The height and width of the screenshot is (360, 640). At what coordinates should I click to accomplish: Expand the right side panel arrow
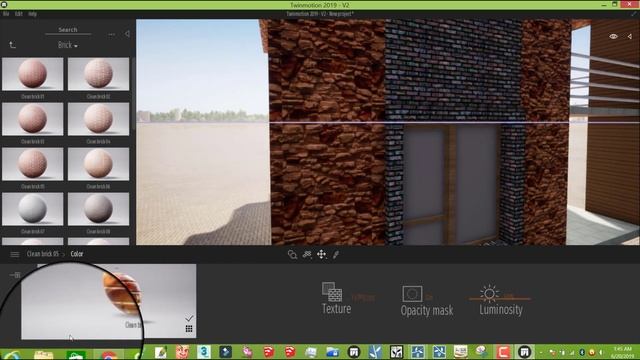(630, 36)
